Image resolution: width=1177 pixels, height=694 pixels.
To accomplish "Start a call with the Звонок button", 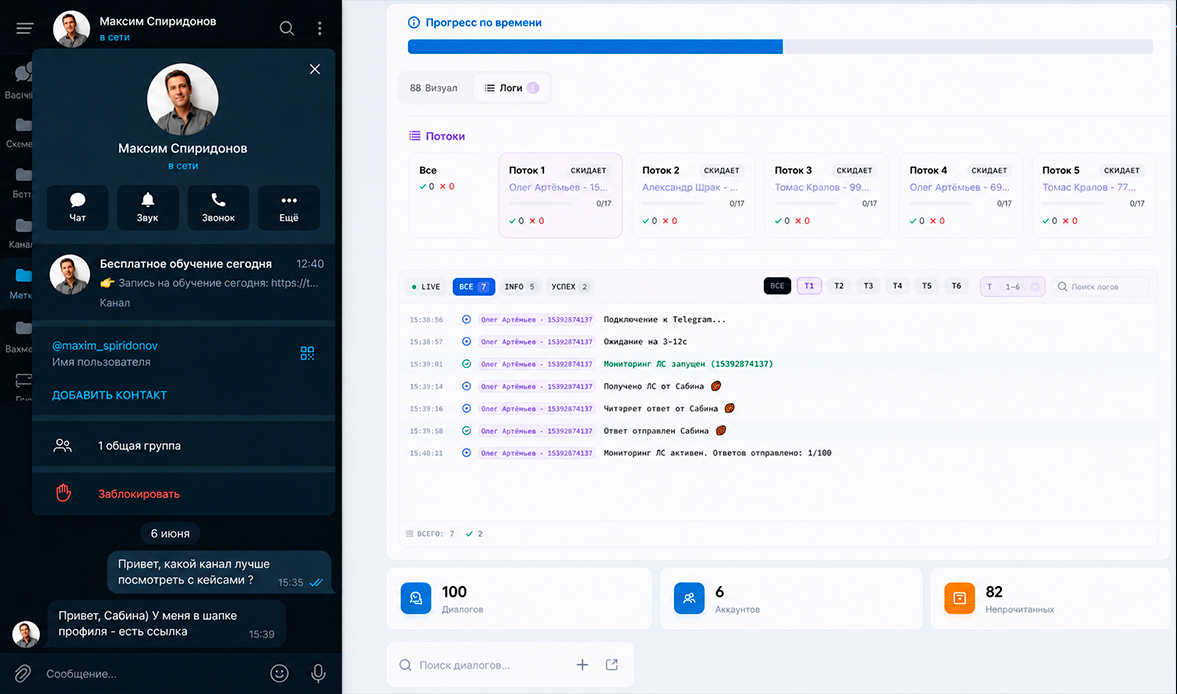I will 218,208.
